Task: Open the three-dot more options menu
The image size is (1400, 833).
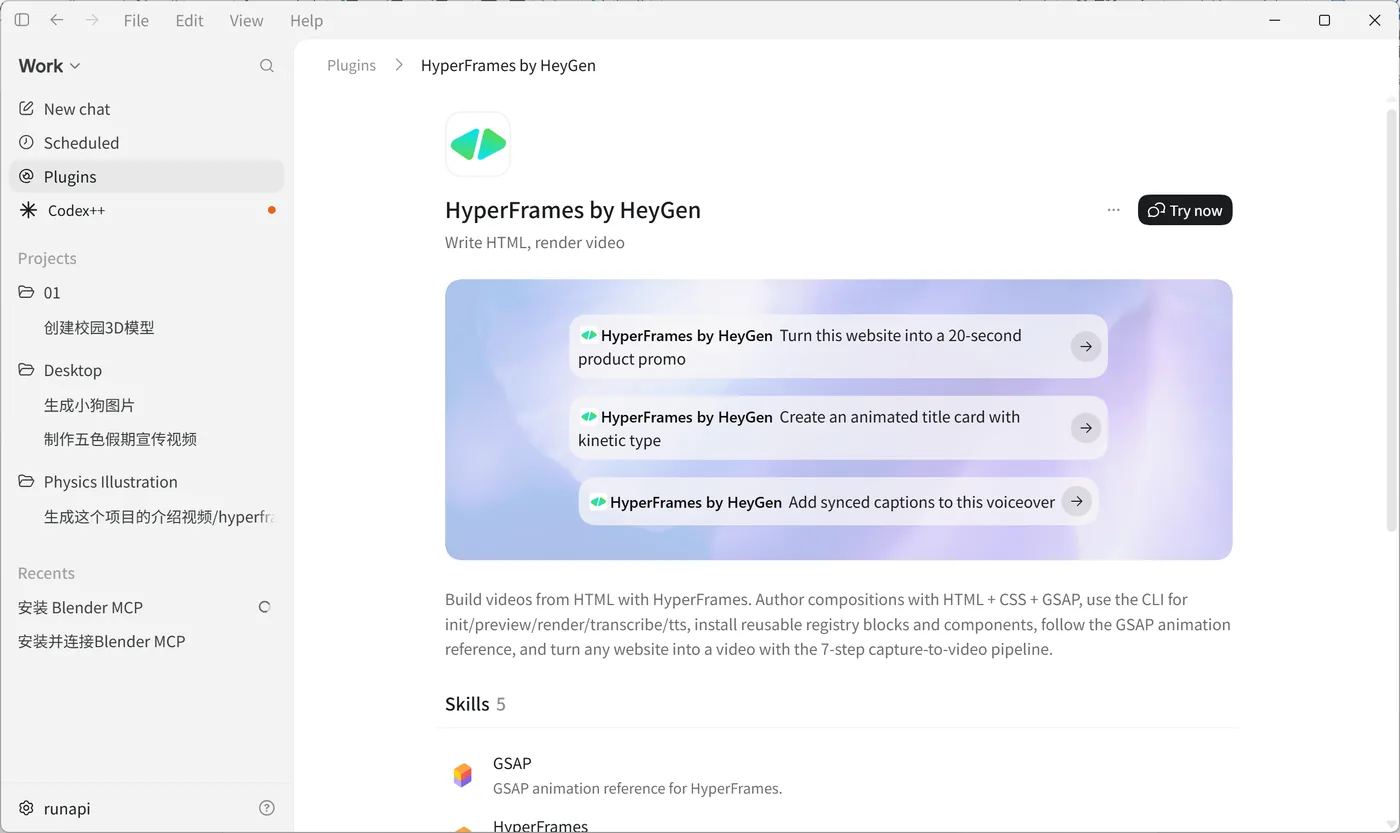Action: tap(1114, 210)
